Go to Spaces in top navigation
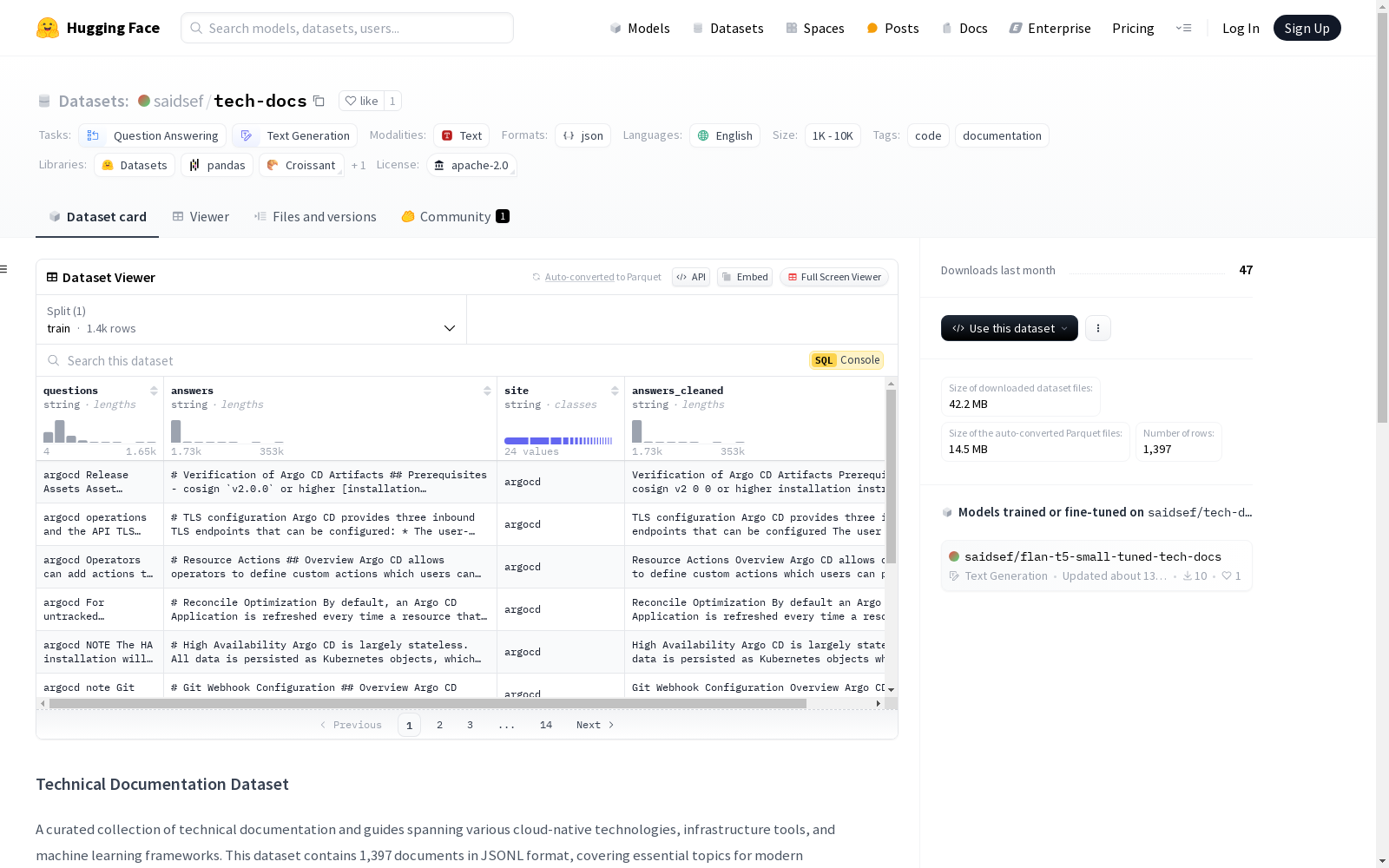 815,28
